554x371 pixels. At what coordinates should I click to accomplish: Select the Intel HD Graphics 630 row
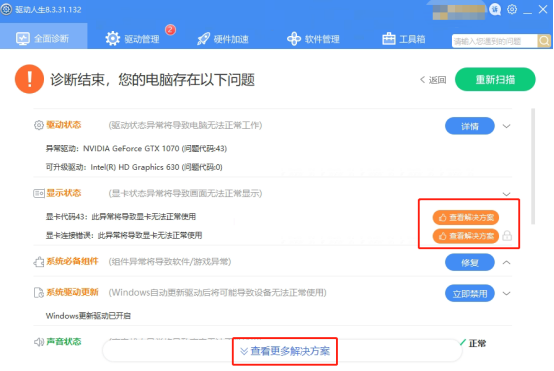pyautogui.click(x=134, y=167)
